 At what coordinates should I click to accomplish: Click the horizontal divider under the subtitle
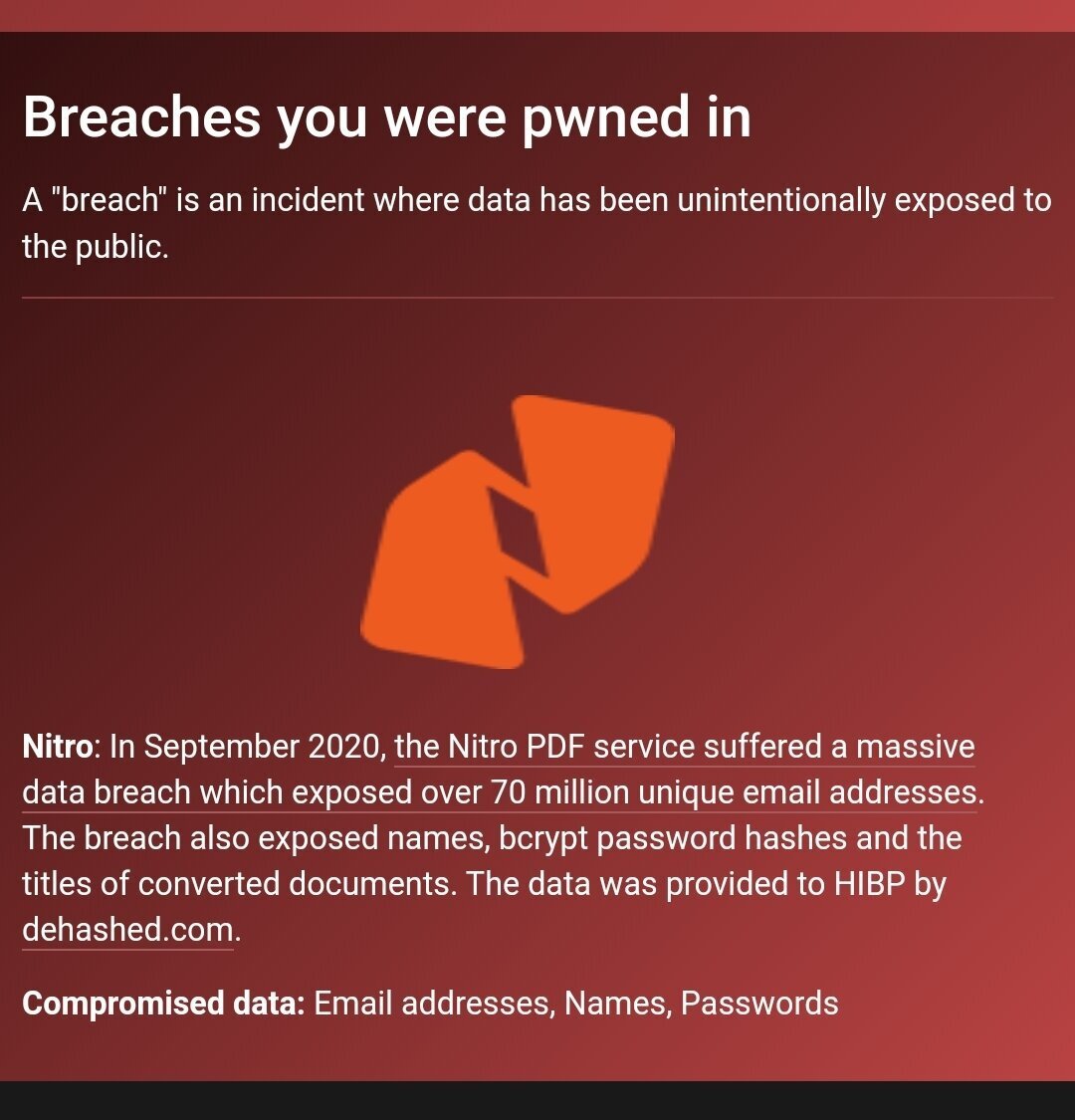click(x=537, y=297)
